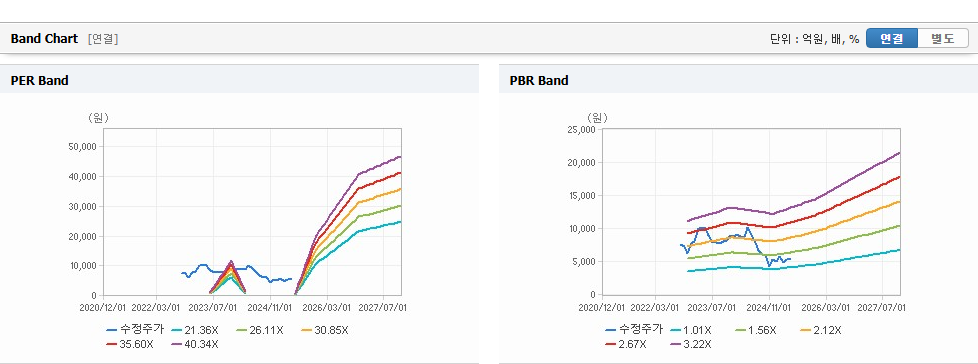Click the [연결] label beside Band Chart
Image resolution: width=978 pixels, height=364 pixels.
tap(103, 39)
